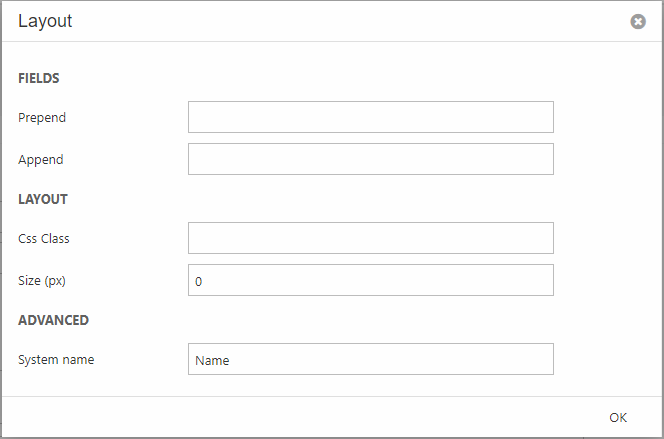
Task: Click the 'Name' value in System name
Action: (212, 360)
